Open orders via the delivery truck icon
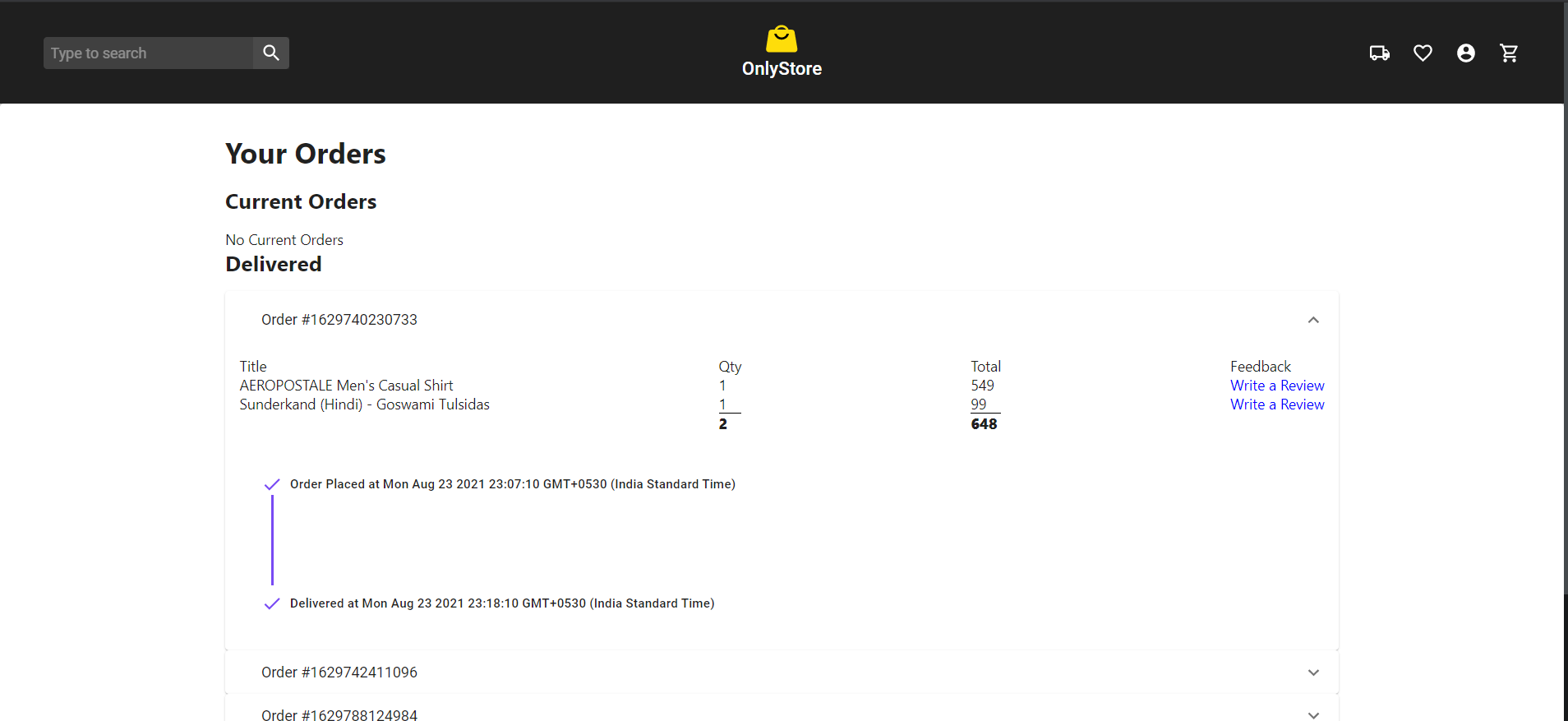The image size is (1568, 721). click(1380, 53)
